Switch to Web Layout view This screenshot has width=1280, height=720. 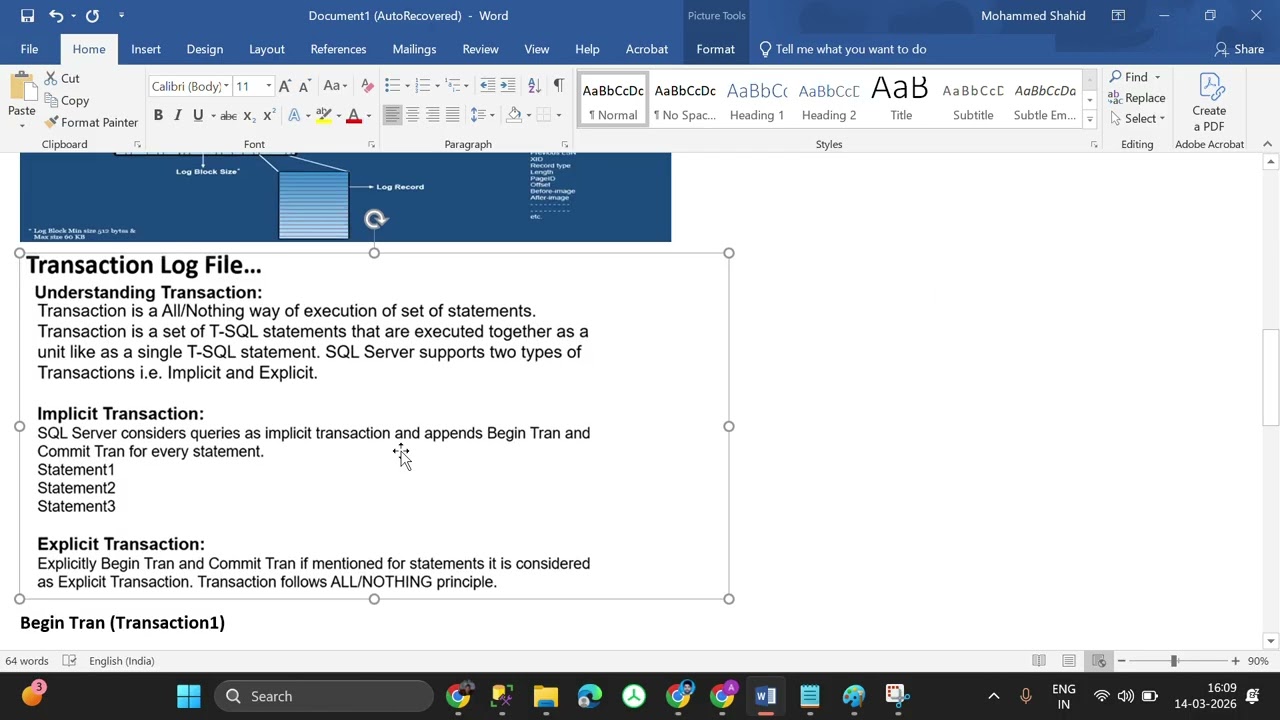1099,660
